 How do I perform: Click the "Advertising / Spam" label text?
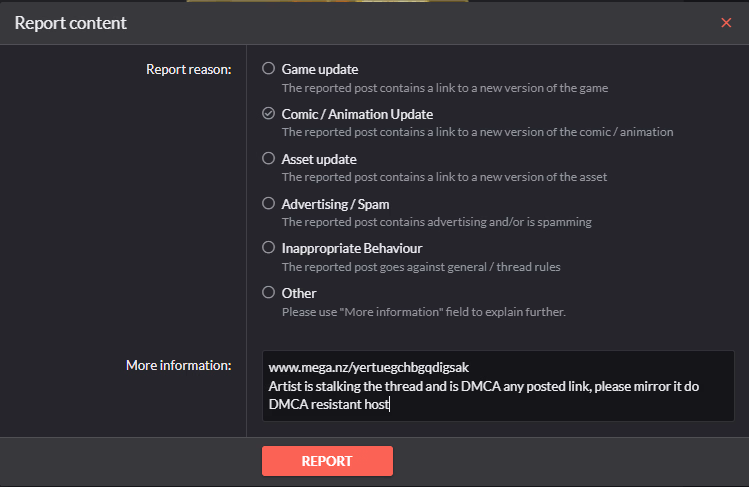[338, 204]
